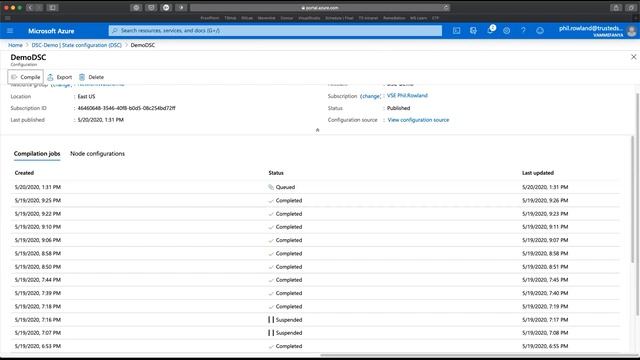The height and width of the screenshot is (360, 640).
Task: Open the notifications bell
Action: [x=491, y=30]
